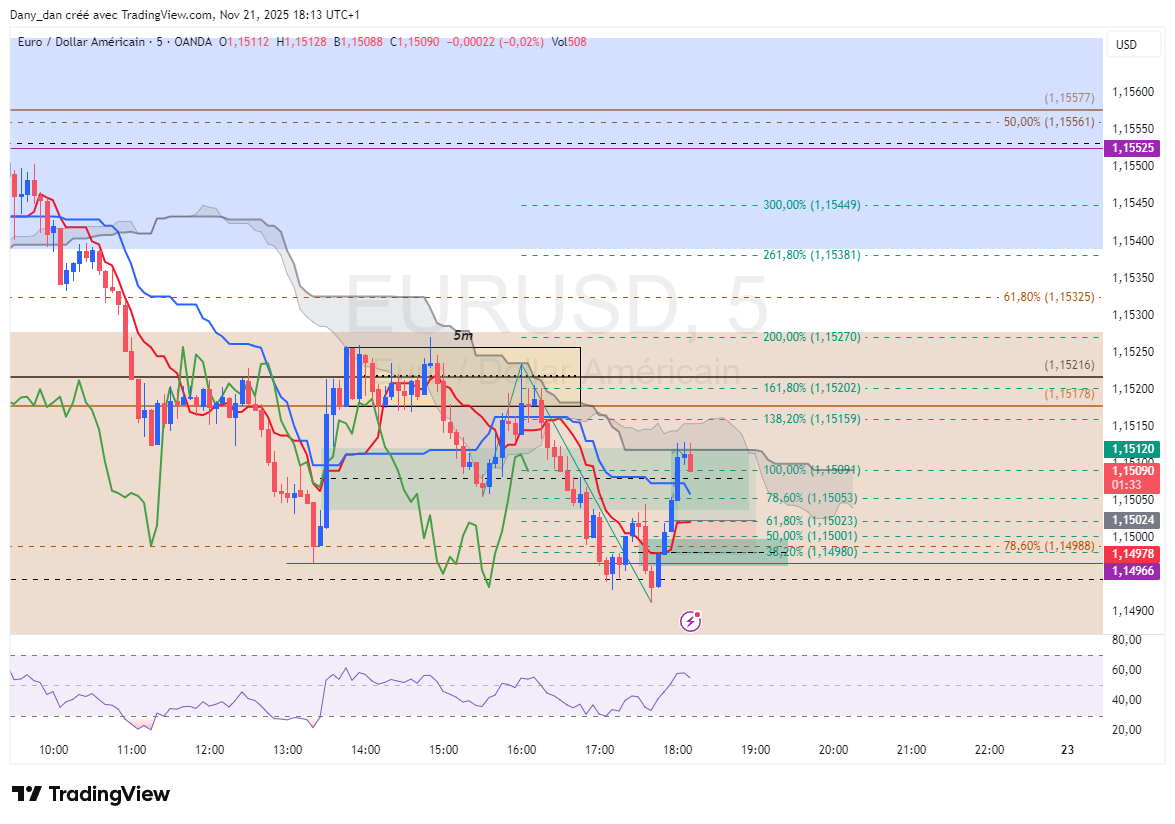
Task: Click the 1,15250 price scale label
Action: 1133,352
